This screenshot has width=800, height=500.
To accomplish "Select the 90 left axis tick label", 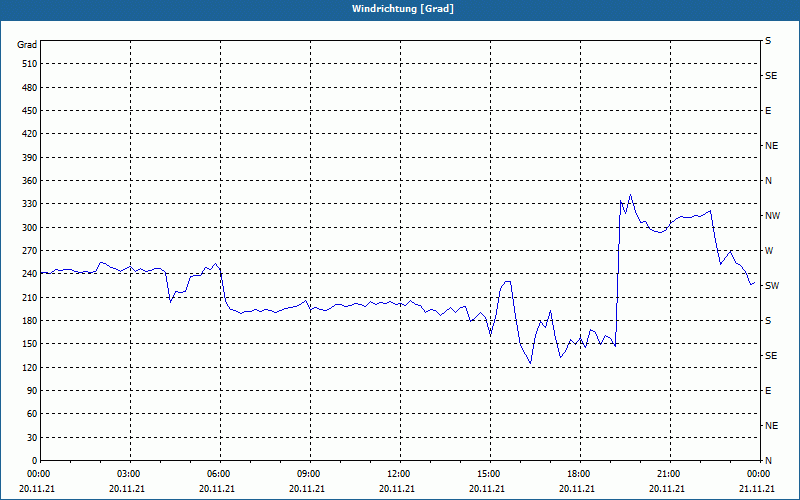I will coord(32,391).
